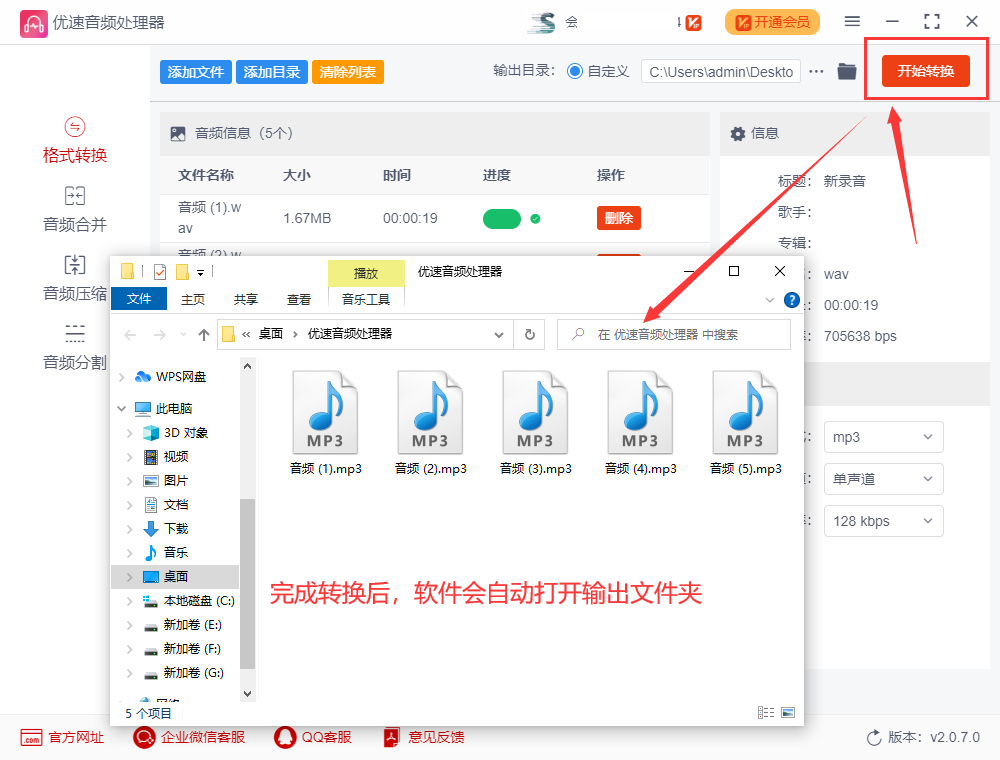The image size is (1000, 760).
Task: Open the QQ客服 link
Action: (313, 738)
